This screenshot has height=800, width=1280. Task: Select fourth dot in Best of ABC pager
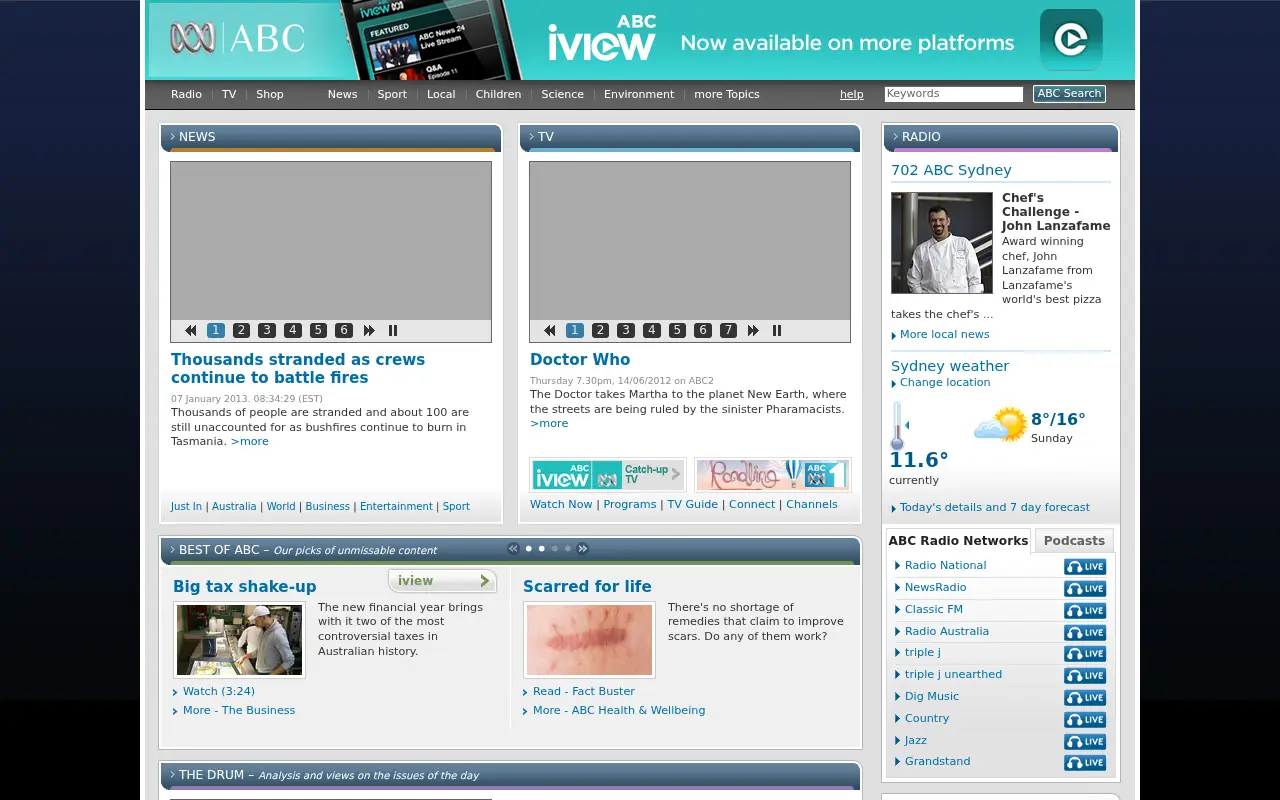coord(568,548)
